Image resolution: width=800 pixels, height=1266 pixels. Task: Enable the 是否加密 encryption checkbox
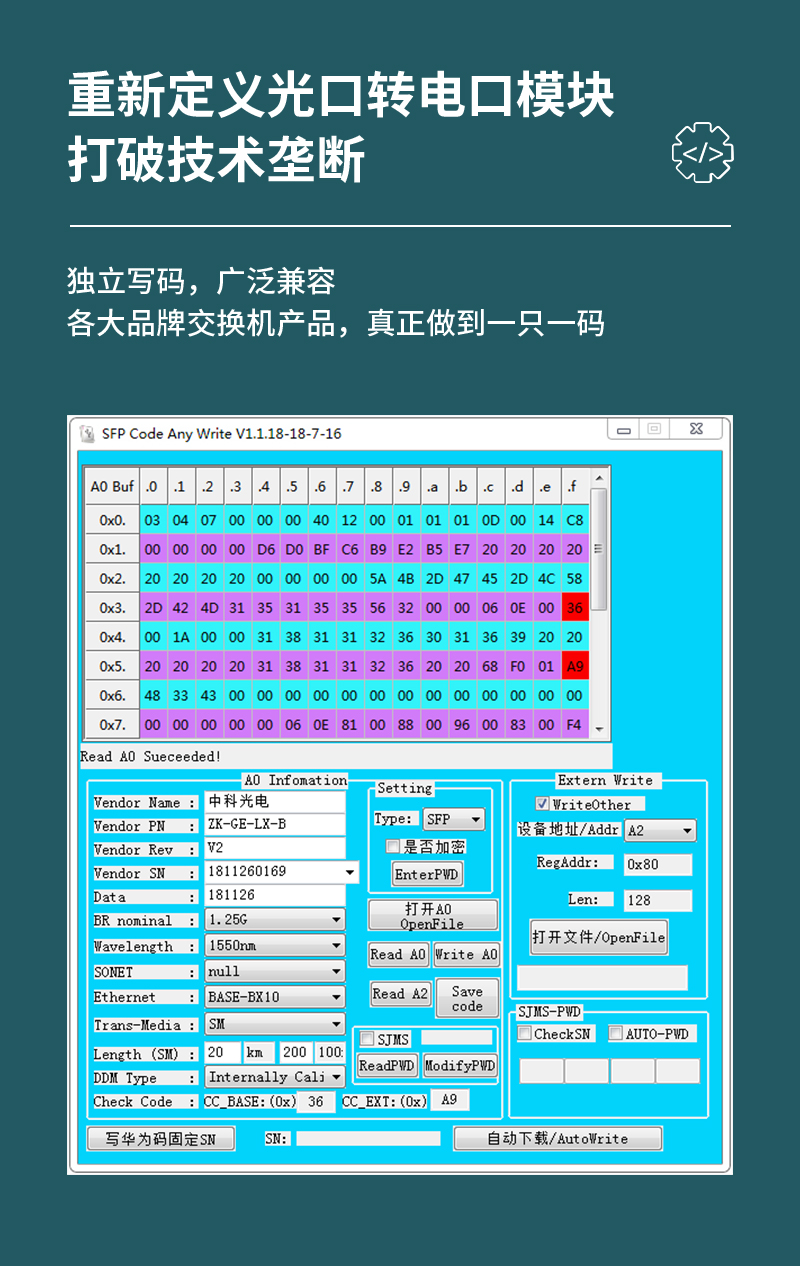pos(393,847)
